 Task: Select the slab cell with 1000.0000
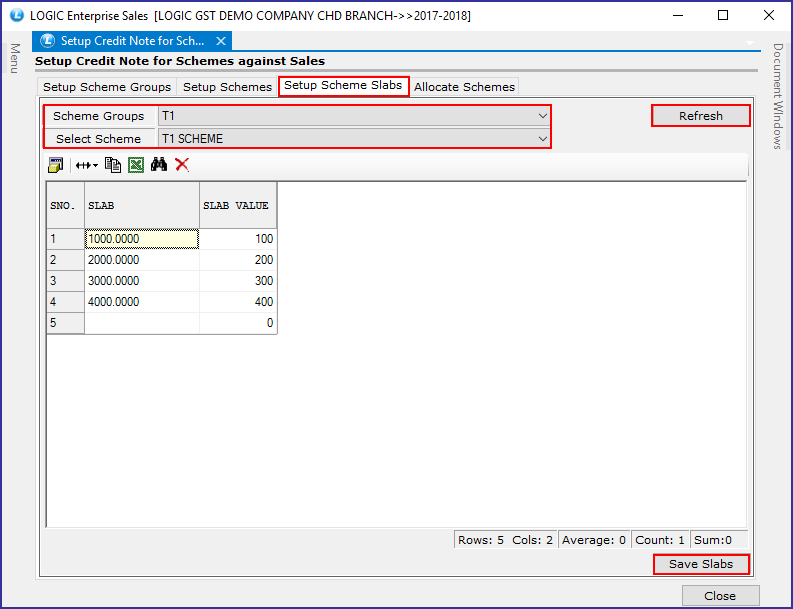(x=142, y=239)
